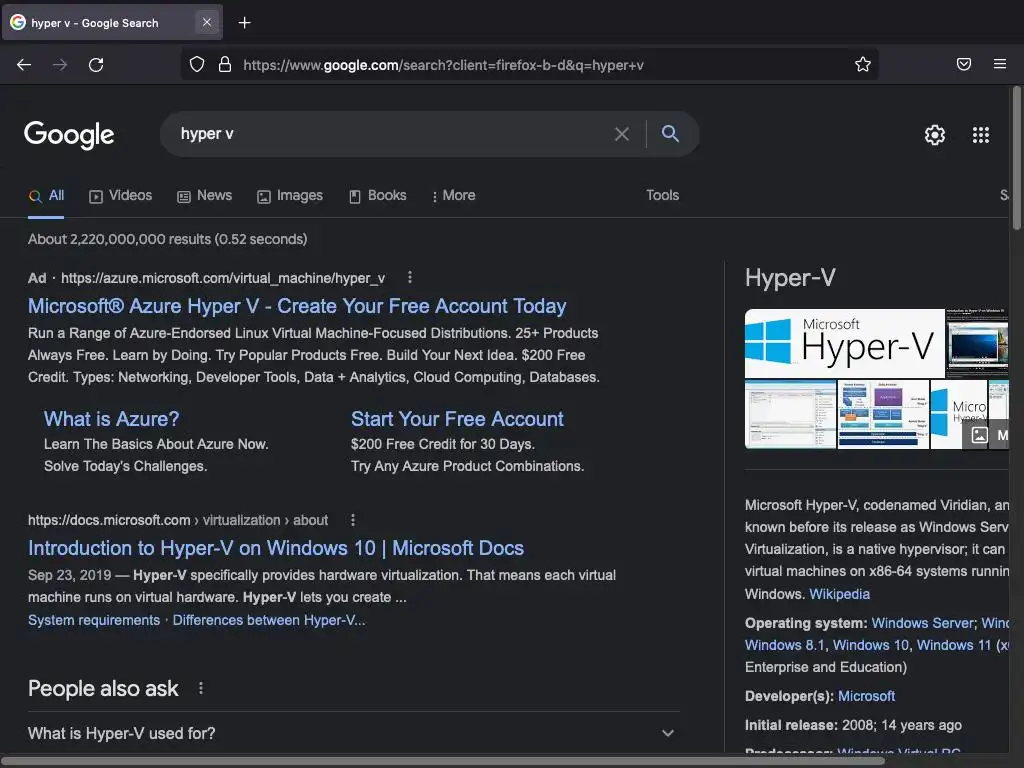Open Google quick settings gear
Screen dimensions: 1024x768
935,135
